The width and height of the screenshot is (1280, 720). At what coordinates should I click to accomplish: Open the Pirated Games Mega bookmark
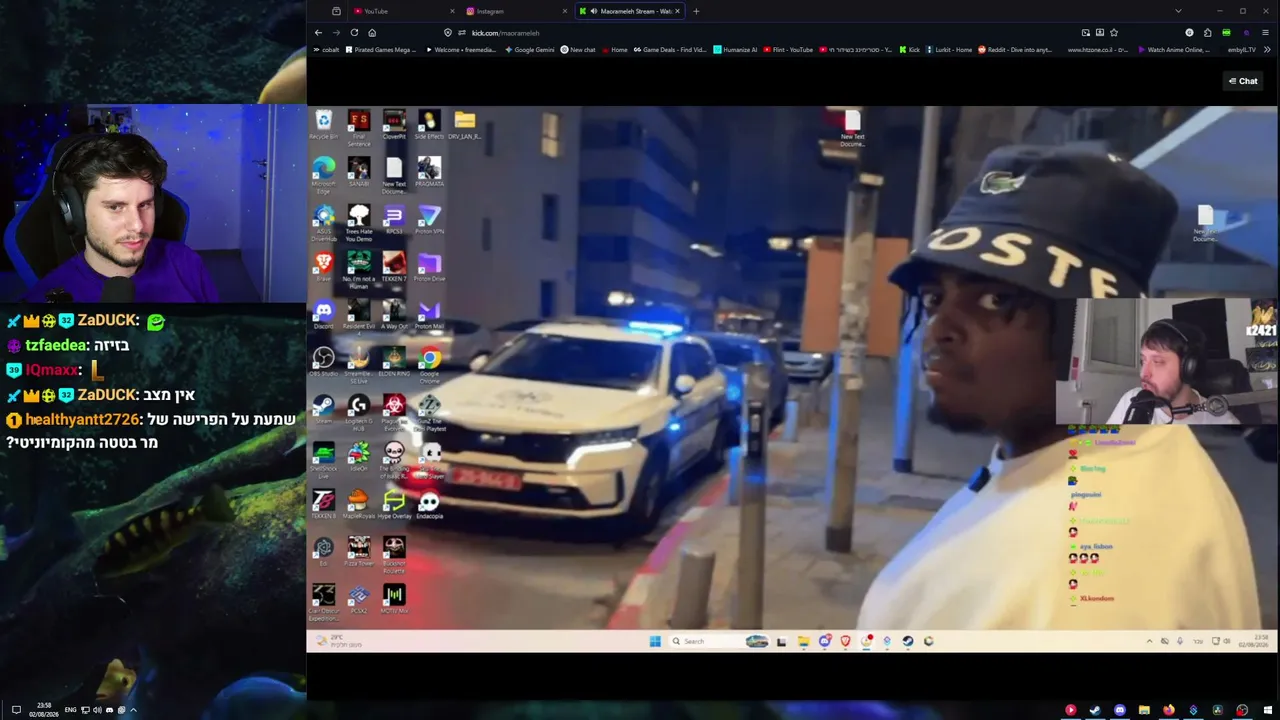380,49
